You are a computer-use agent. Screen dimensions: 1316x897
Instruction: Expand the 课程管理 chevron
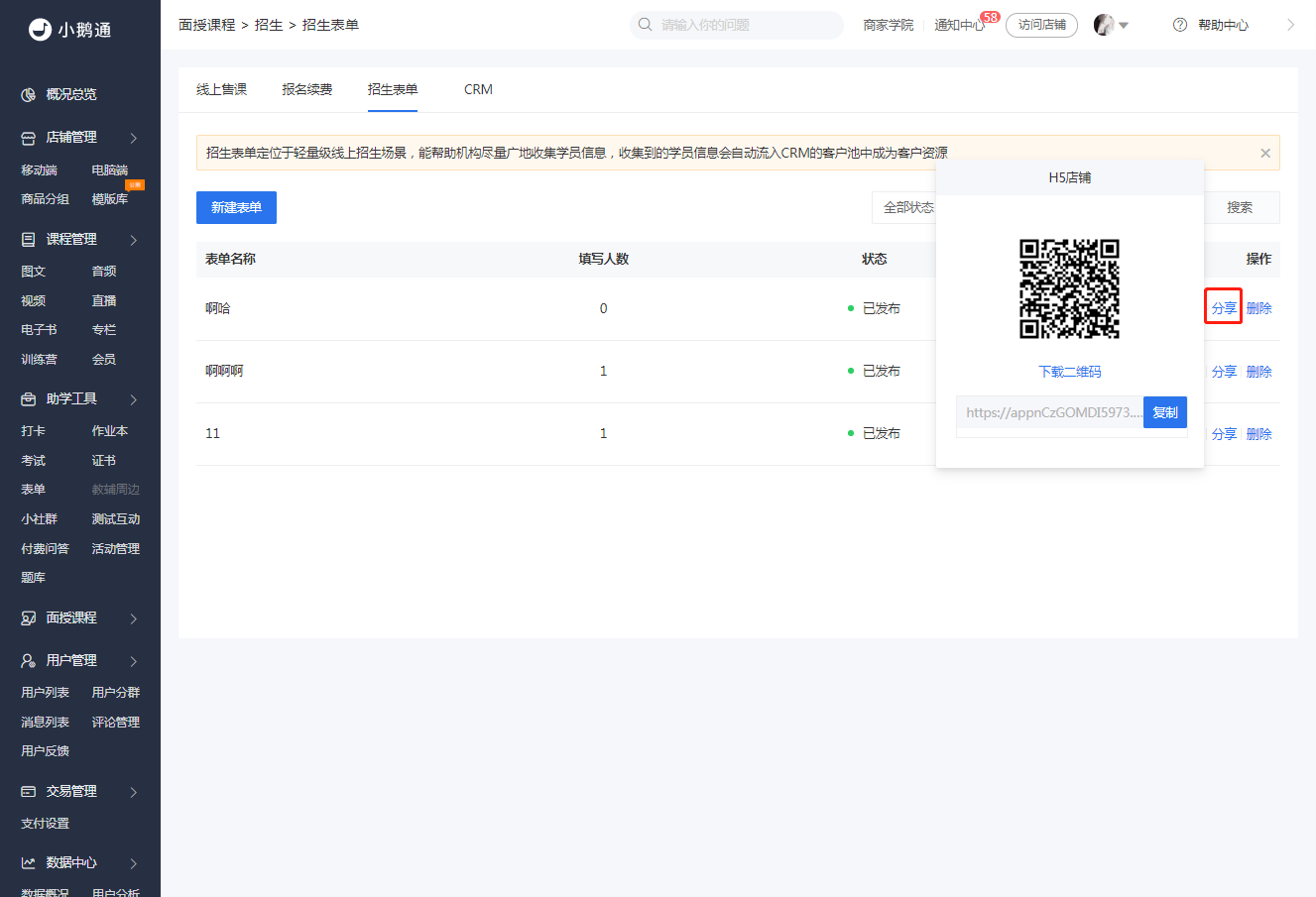[134, 240]
